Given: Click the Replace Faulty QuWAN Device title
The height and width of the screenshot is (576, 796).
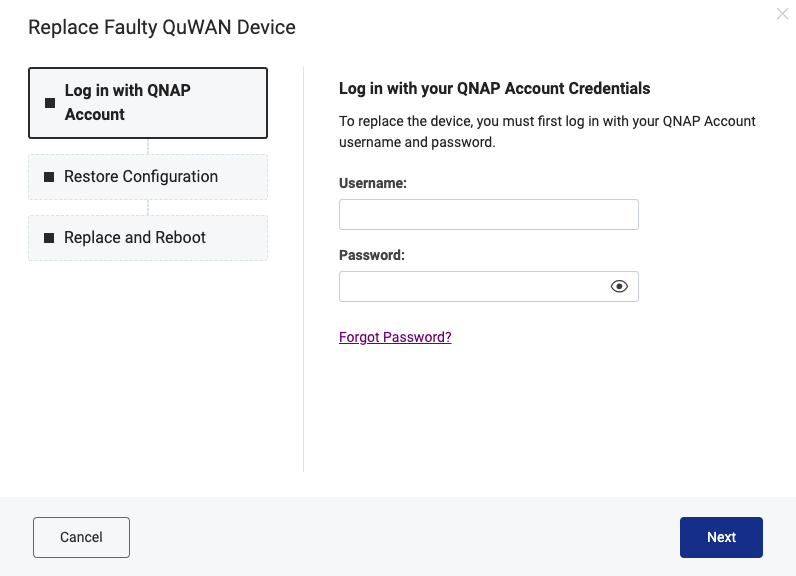Looking at the screenshot, I should [161, 27].
